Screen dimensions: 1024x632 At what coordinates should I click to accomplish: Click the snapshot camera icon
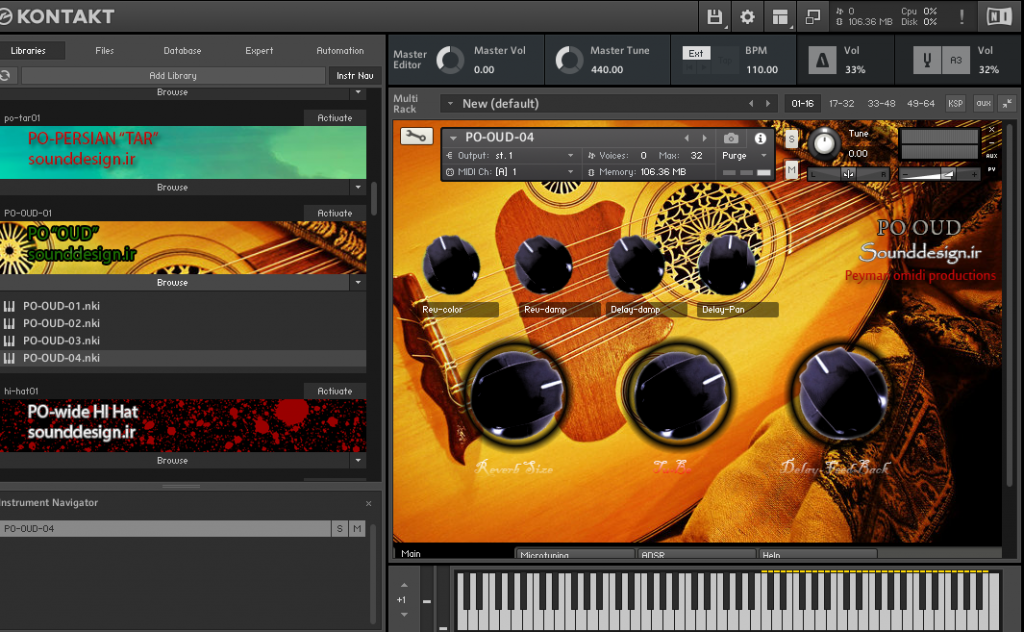[731, 138]
